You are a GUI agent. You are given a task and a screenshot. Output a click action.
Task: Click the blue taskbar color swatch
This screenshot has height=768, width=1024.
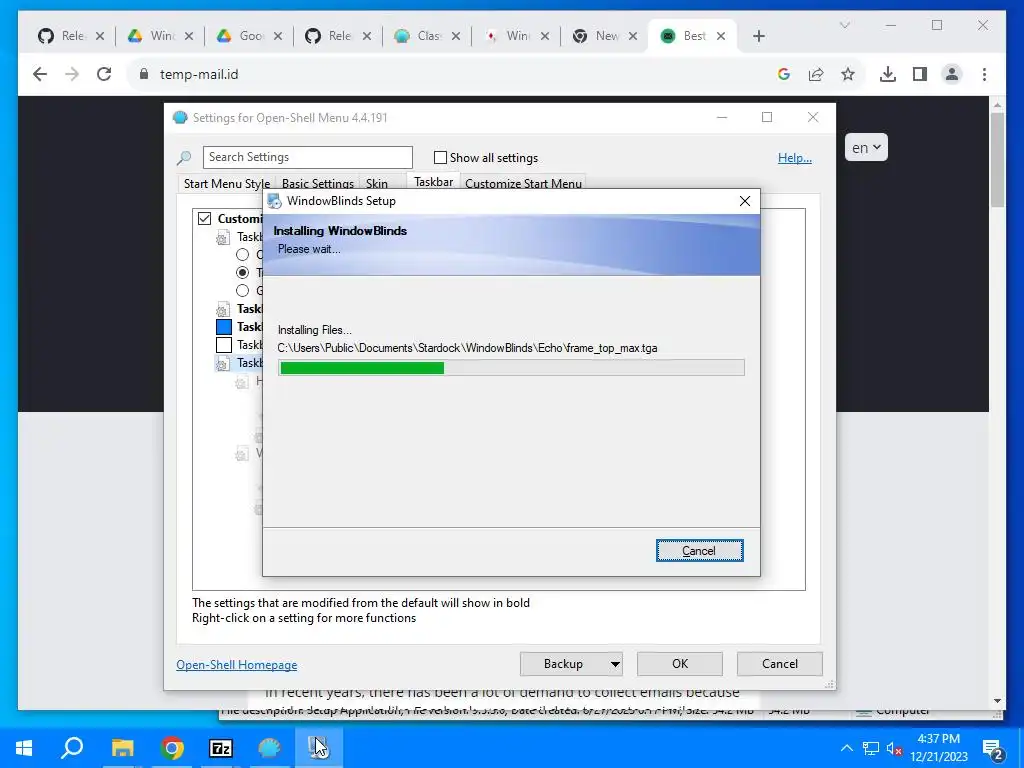224,327
